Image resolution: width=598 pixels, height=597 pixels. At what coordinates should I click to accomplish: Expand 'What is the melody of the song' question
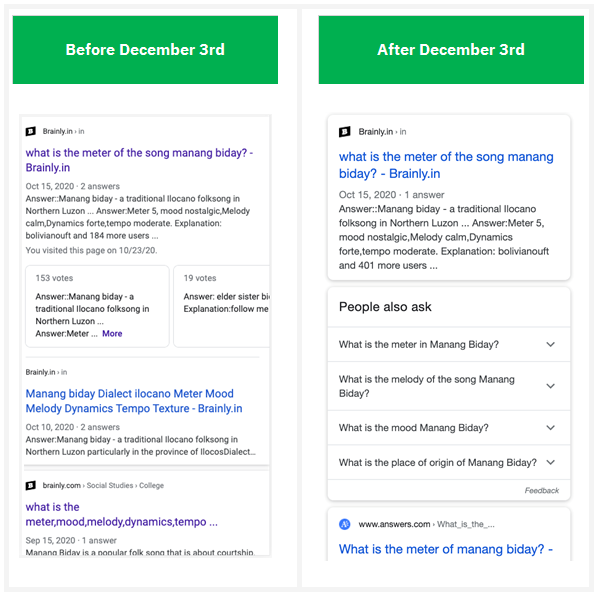click(x=449, y=386)
